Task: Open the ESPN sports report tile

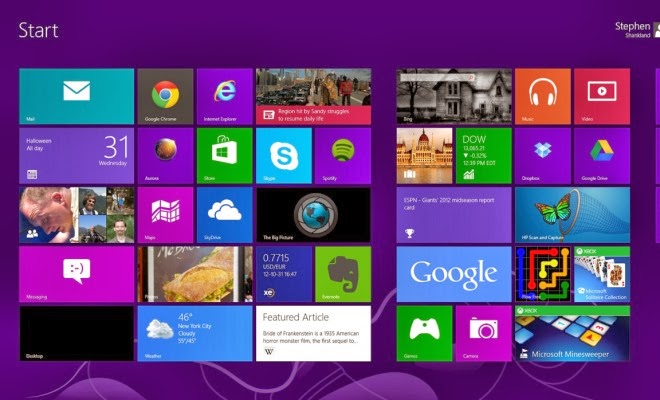Action: pos(454,215)
